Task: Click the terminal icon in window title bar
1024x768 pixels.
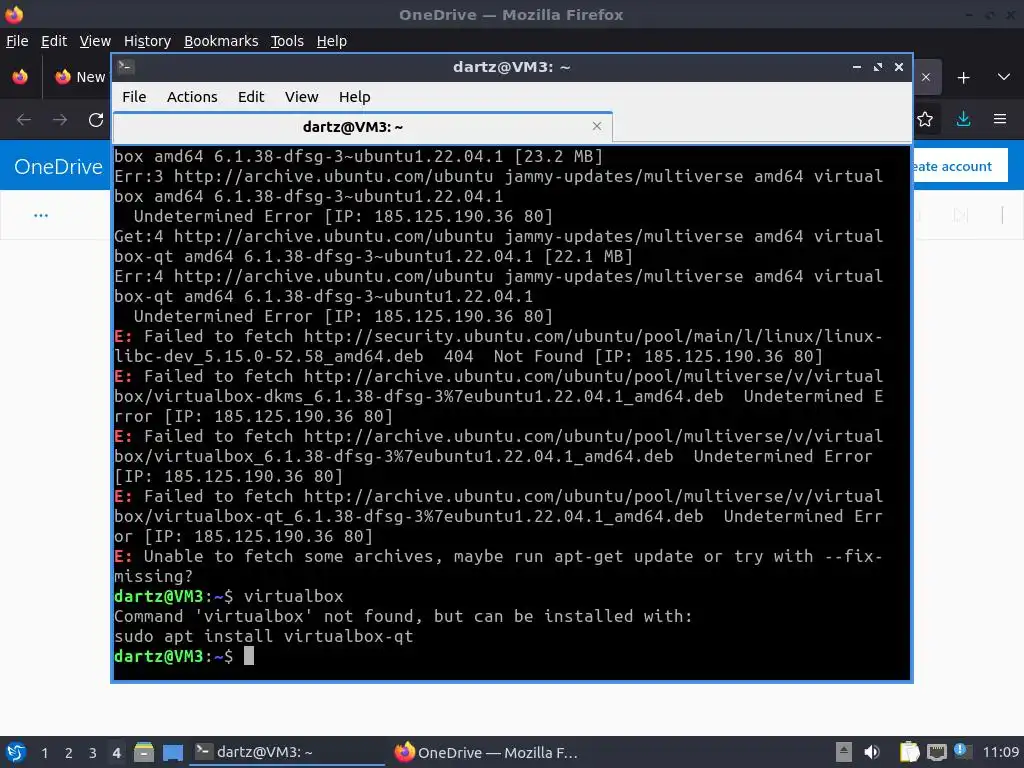Action: pyautogui.click(x=126, y=67)
